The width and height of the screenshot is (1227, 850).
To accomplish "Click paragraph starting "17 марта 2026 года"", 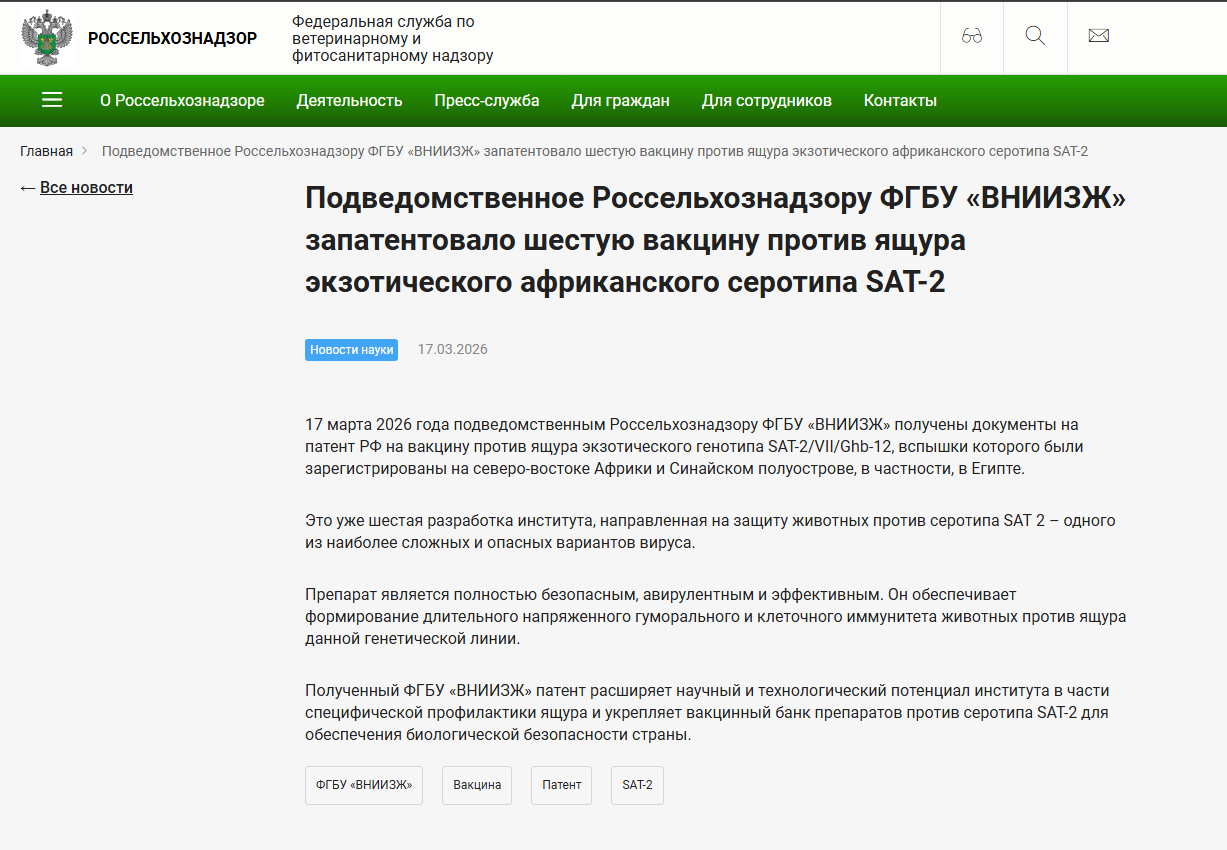I will click(694, 446).
